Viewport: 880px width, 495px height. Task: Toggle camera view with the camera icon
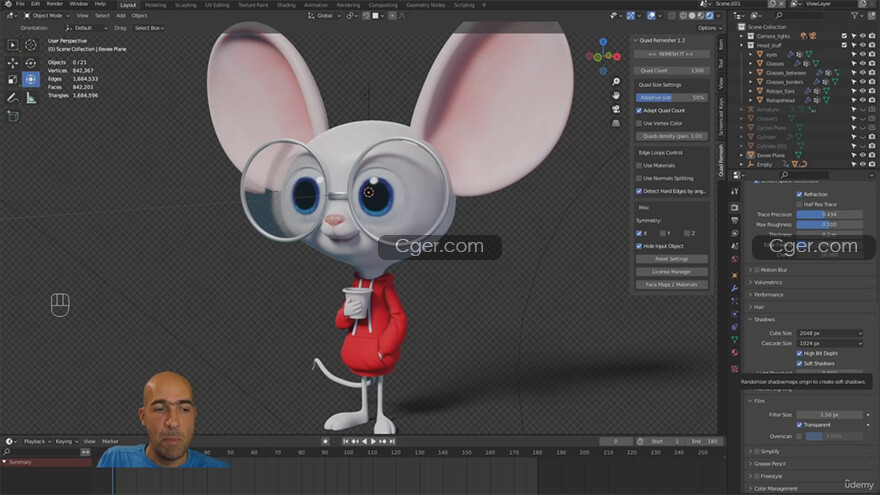coord(616,109)
